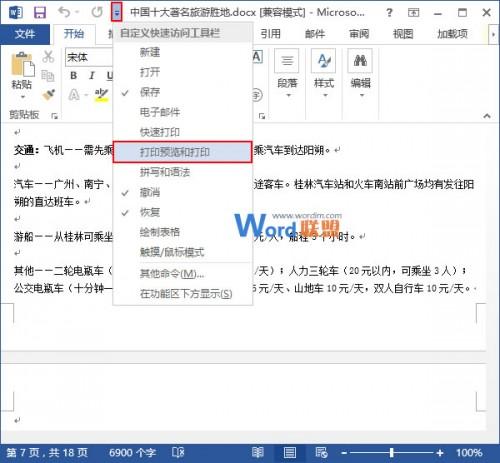Zoom in with the plus button

tap(440, 453)
